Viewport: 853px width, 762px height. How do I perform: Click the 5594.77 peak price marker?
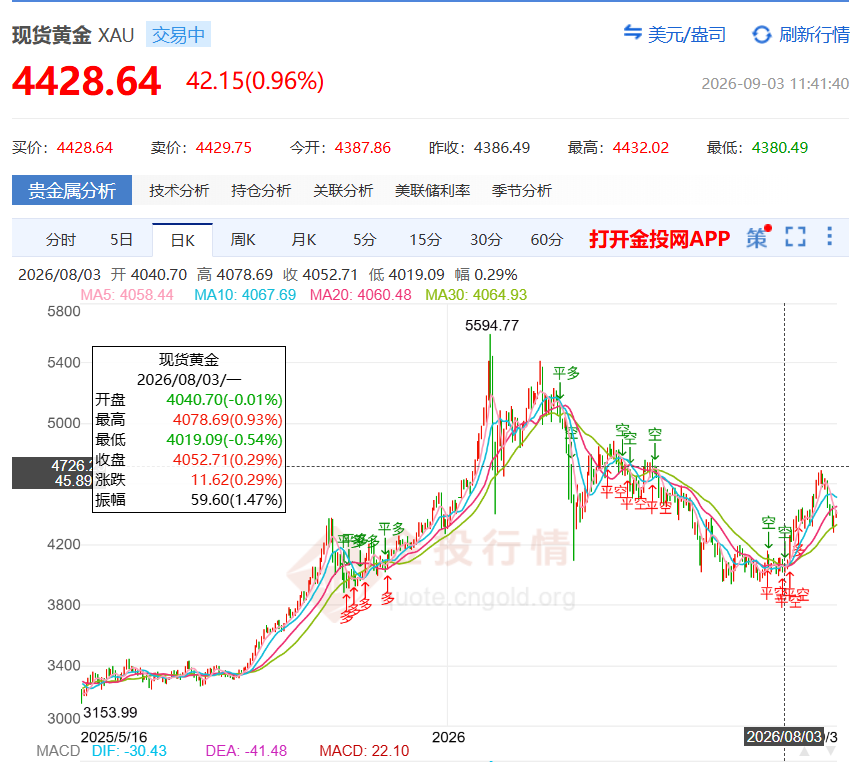492,326
